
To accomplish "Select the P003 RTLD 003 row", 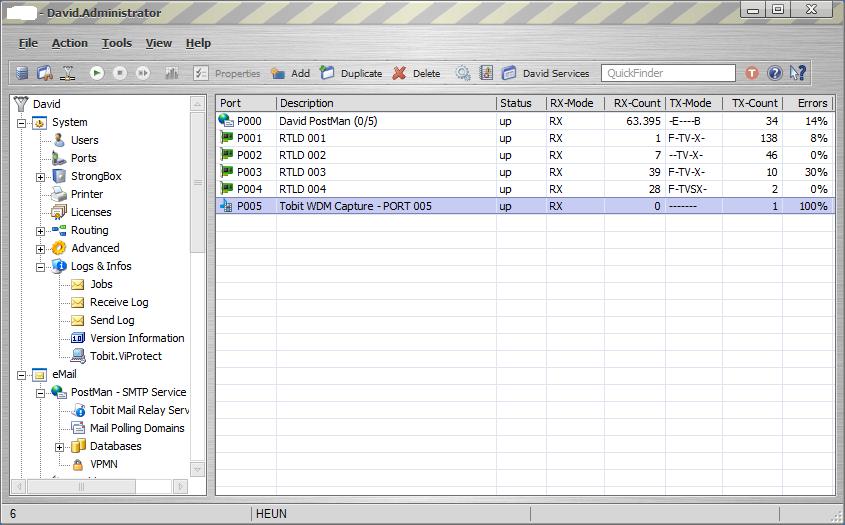I will [525, 172].
